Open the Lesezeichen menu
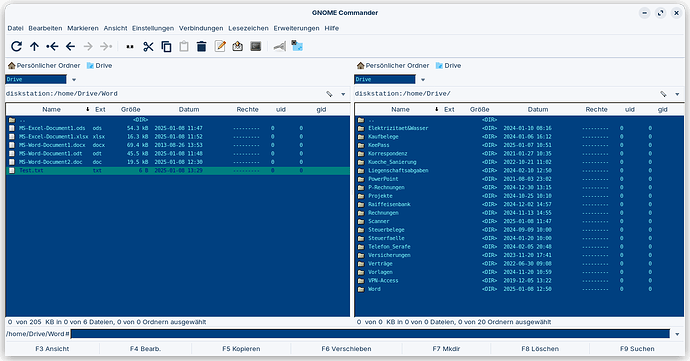The width and height of the screenshot is (690, 361). [x=248, y=28]
